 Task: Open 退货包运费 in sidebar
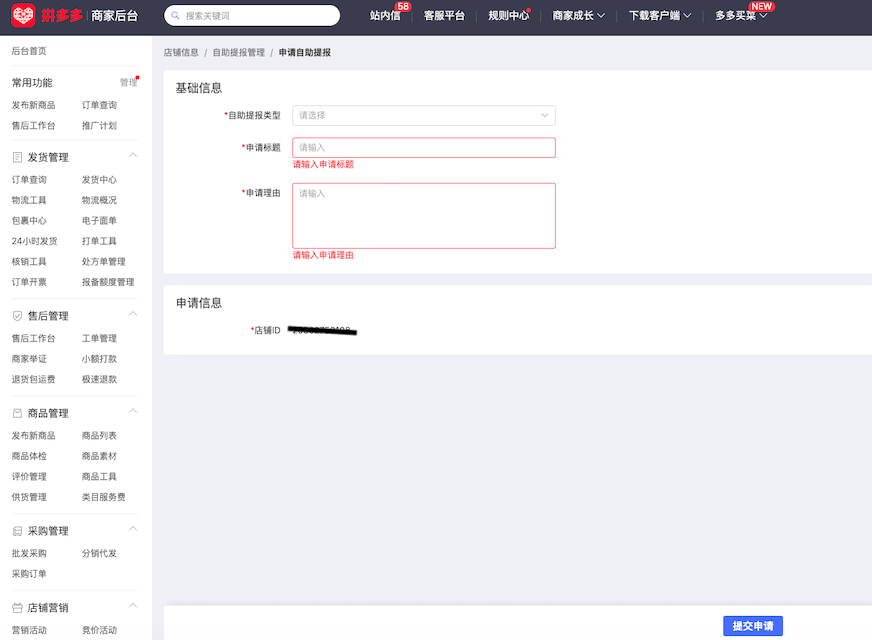tap(33, 380)
